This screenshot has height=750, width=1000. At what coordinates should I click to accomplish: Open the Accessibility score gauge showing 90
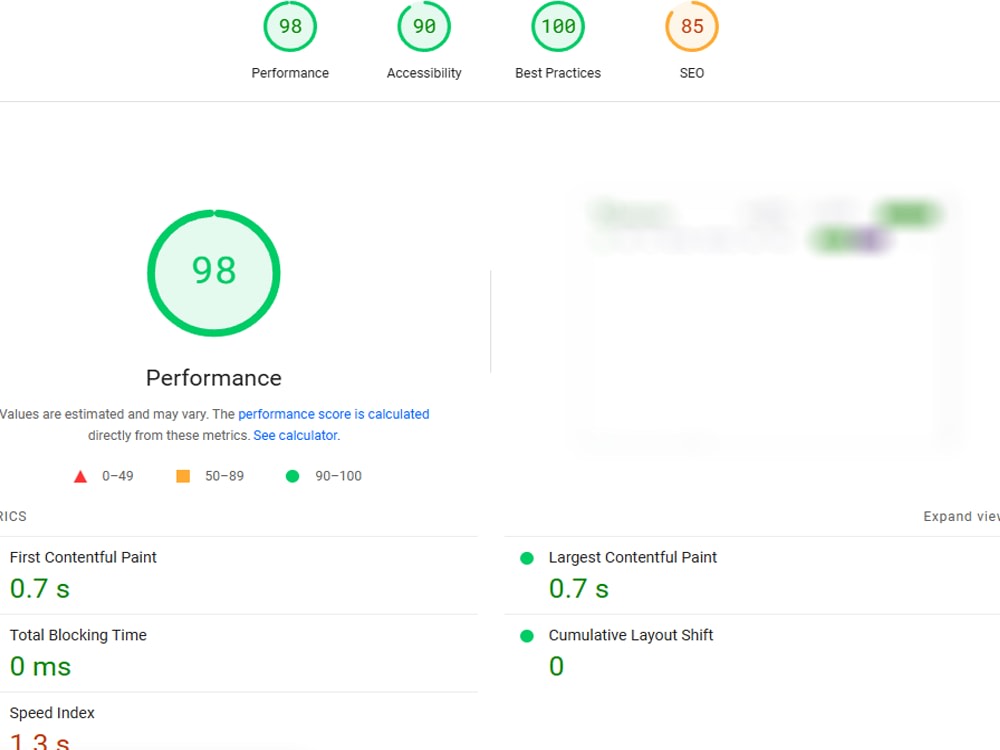click(424, 26)
